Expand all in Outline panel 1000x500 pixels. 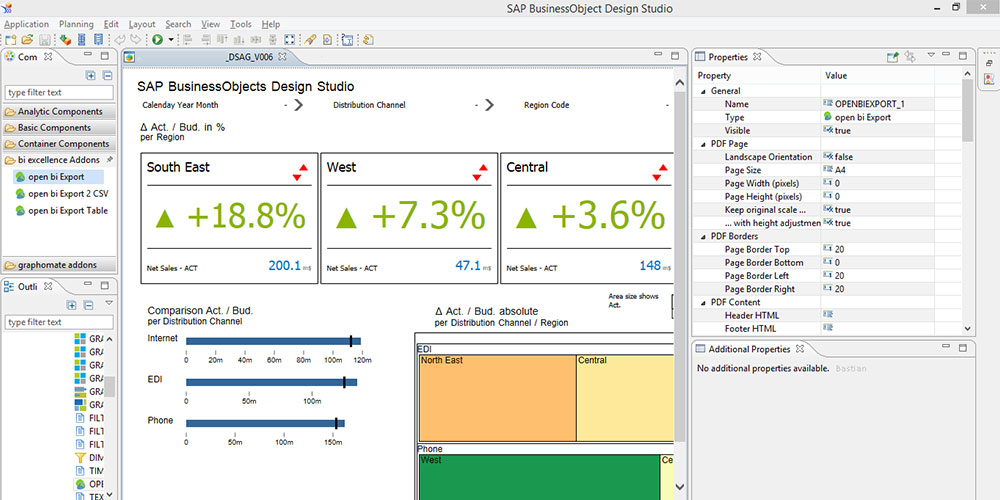click(x=71, y=305)
